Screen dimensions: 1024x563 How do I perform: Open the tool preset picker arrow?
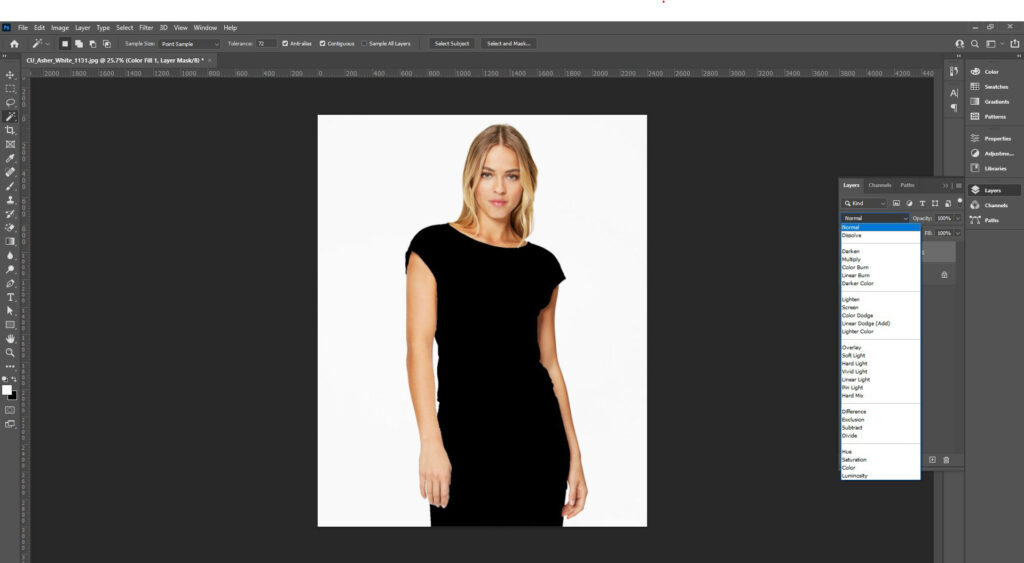pyautogui.click(x=48, y=44)
